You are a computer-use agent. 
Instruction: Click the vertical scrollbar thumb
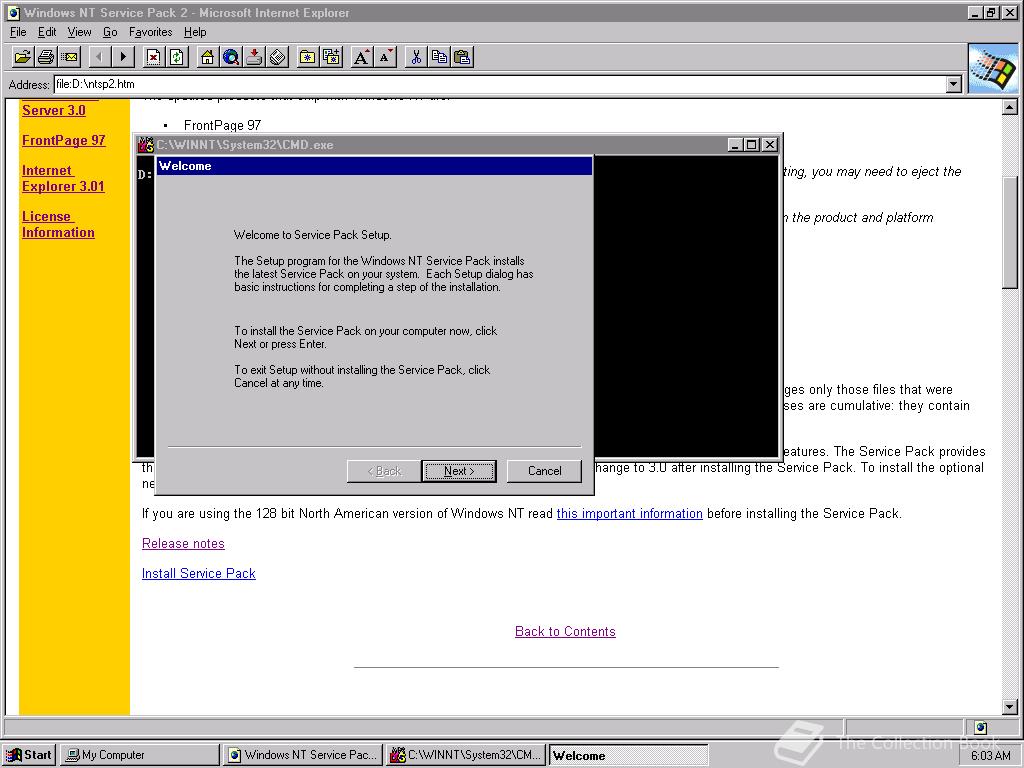click(1010, 232)
